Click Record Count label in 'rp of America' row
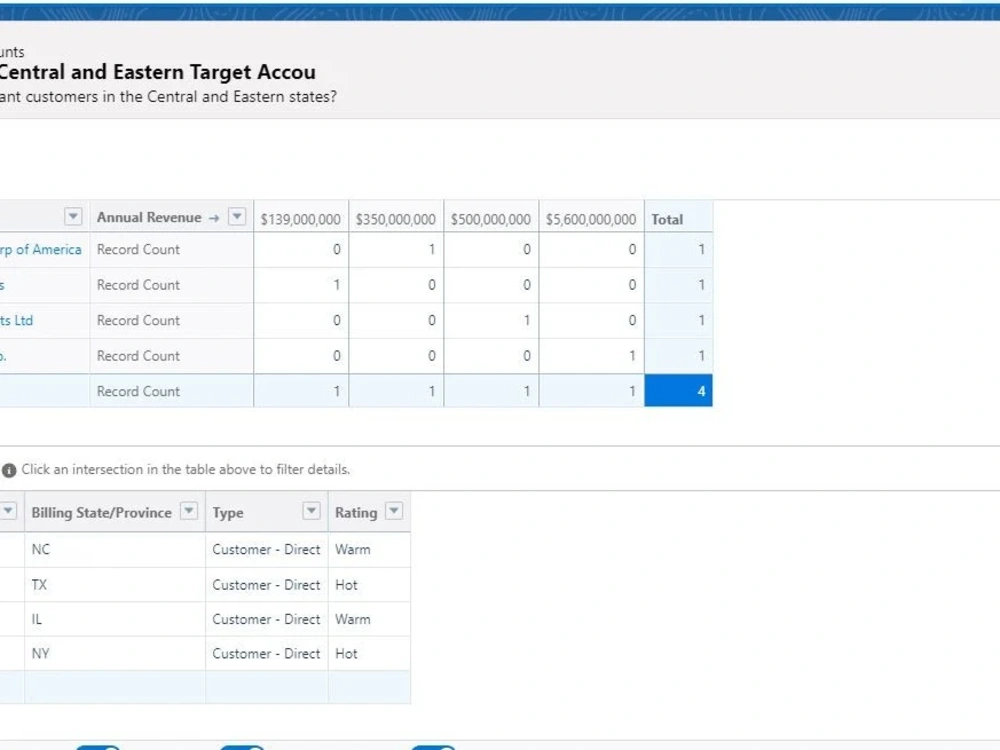 (138, 249)
